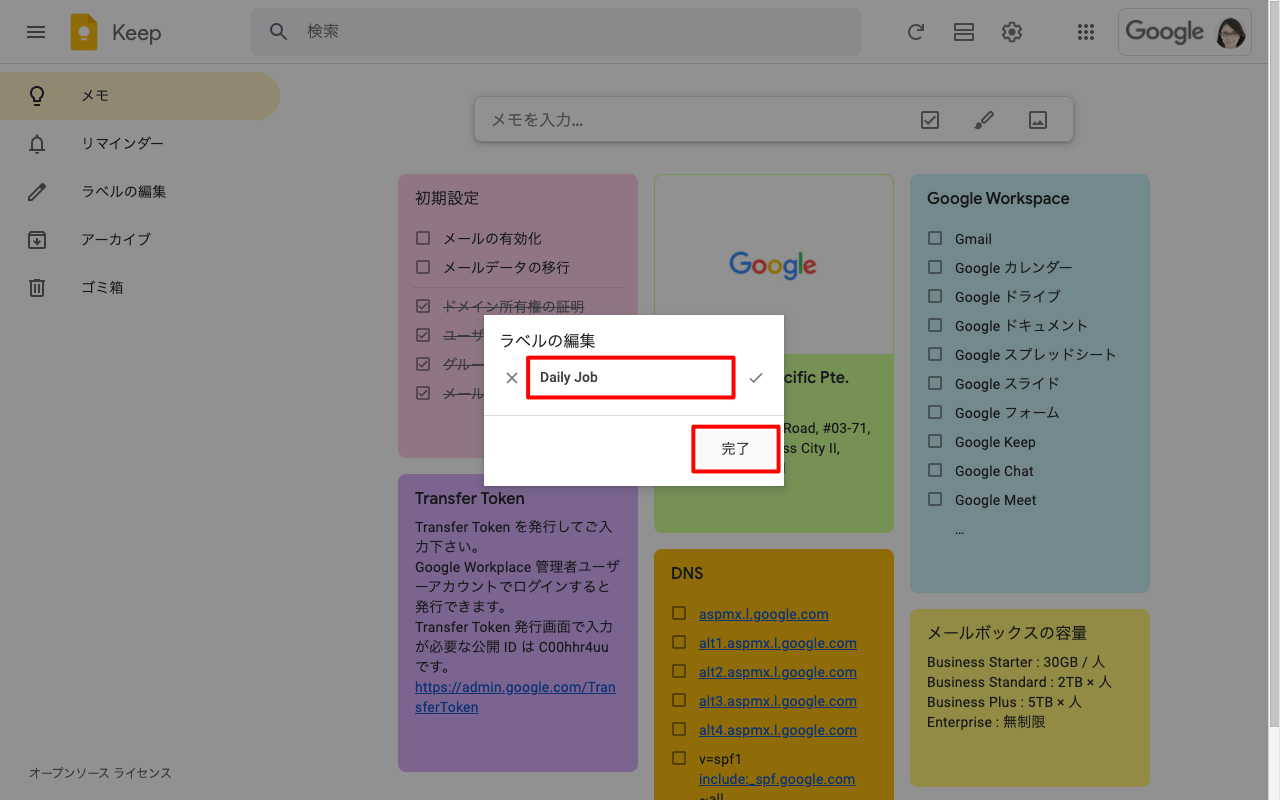Check Google スプレッドシート checkbox
1280x800 pixels.
(935, 354)
